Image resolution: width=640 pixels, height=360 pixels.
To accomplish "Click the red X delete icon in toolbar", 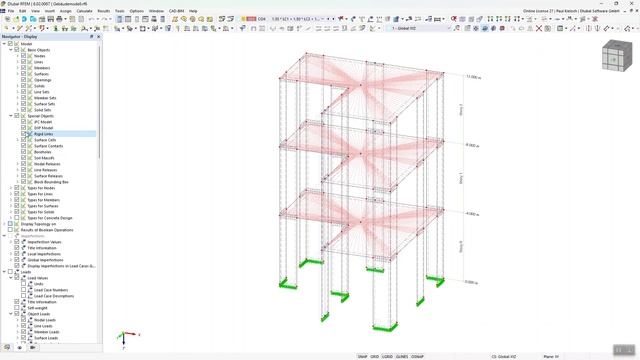I will tap(539, 29).
